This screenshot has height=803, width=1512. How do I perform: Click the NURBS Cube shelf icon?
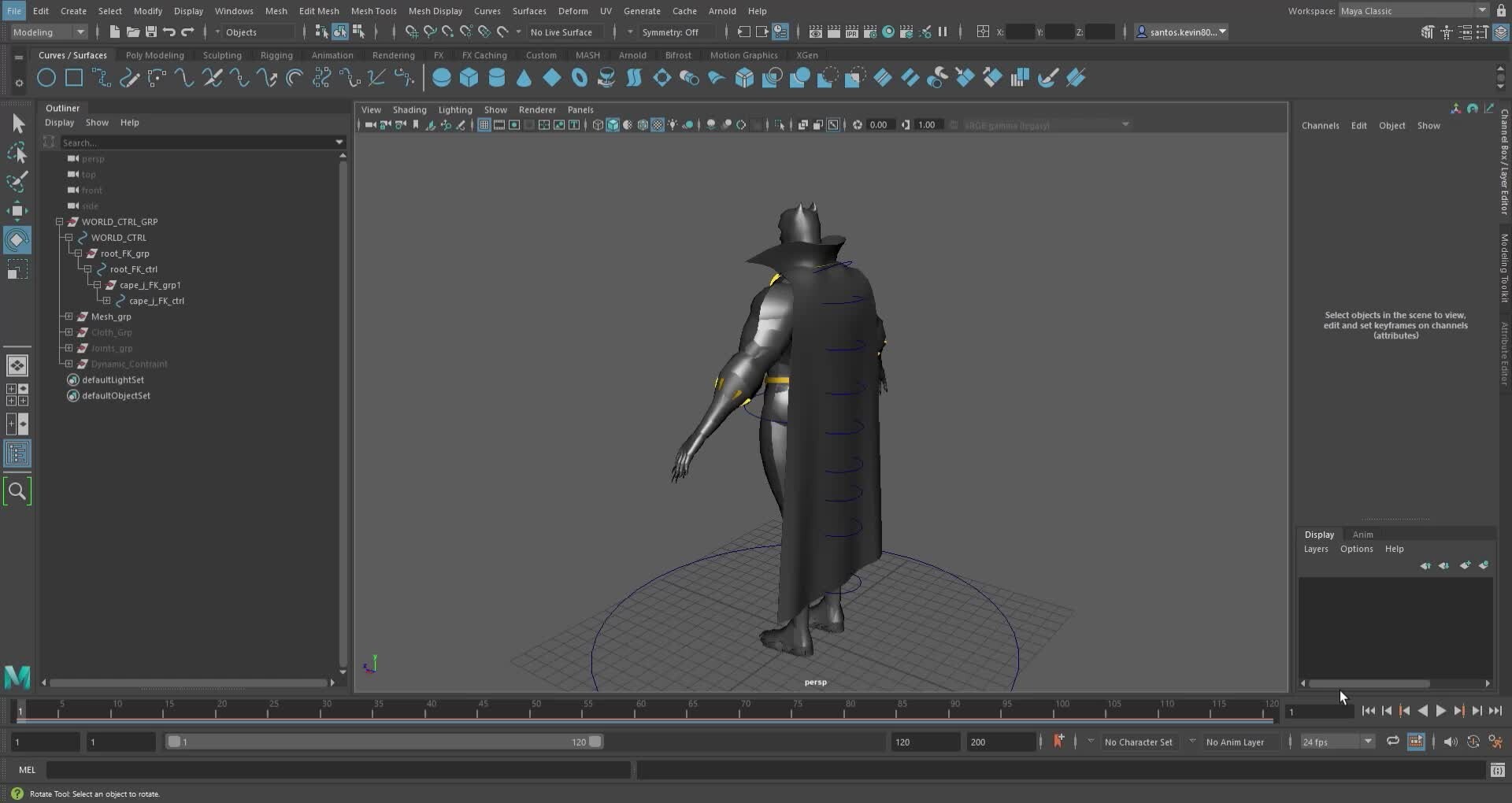pos(469,78)
